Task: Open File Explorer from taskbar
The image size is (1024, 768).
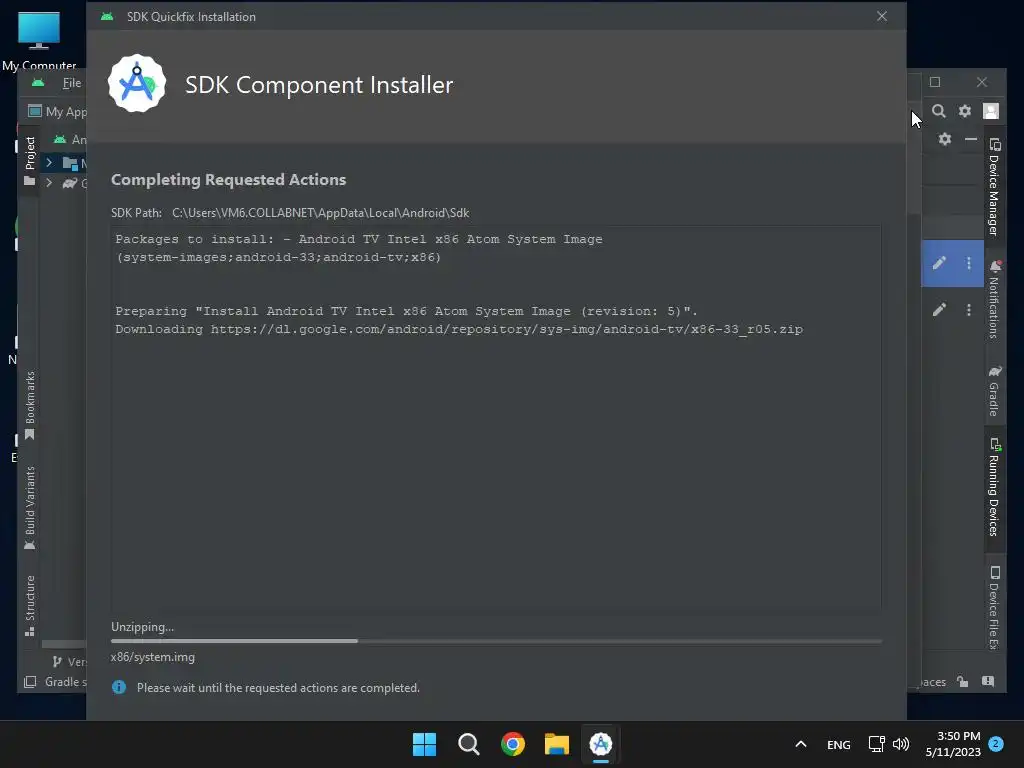Action: pos(557,744)
